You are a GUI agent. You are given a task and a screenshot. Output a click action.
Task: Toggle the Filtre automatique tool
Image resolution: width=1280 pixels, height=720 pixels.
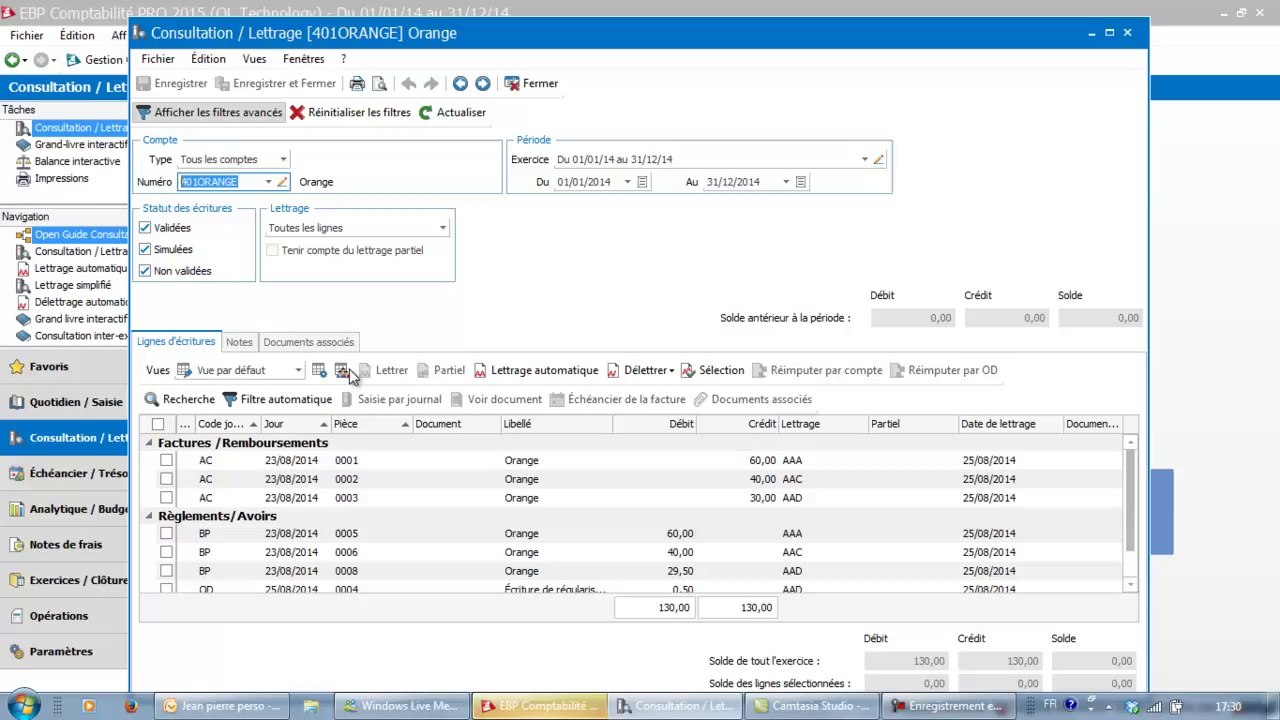click(277, 399)
